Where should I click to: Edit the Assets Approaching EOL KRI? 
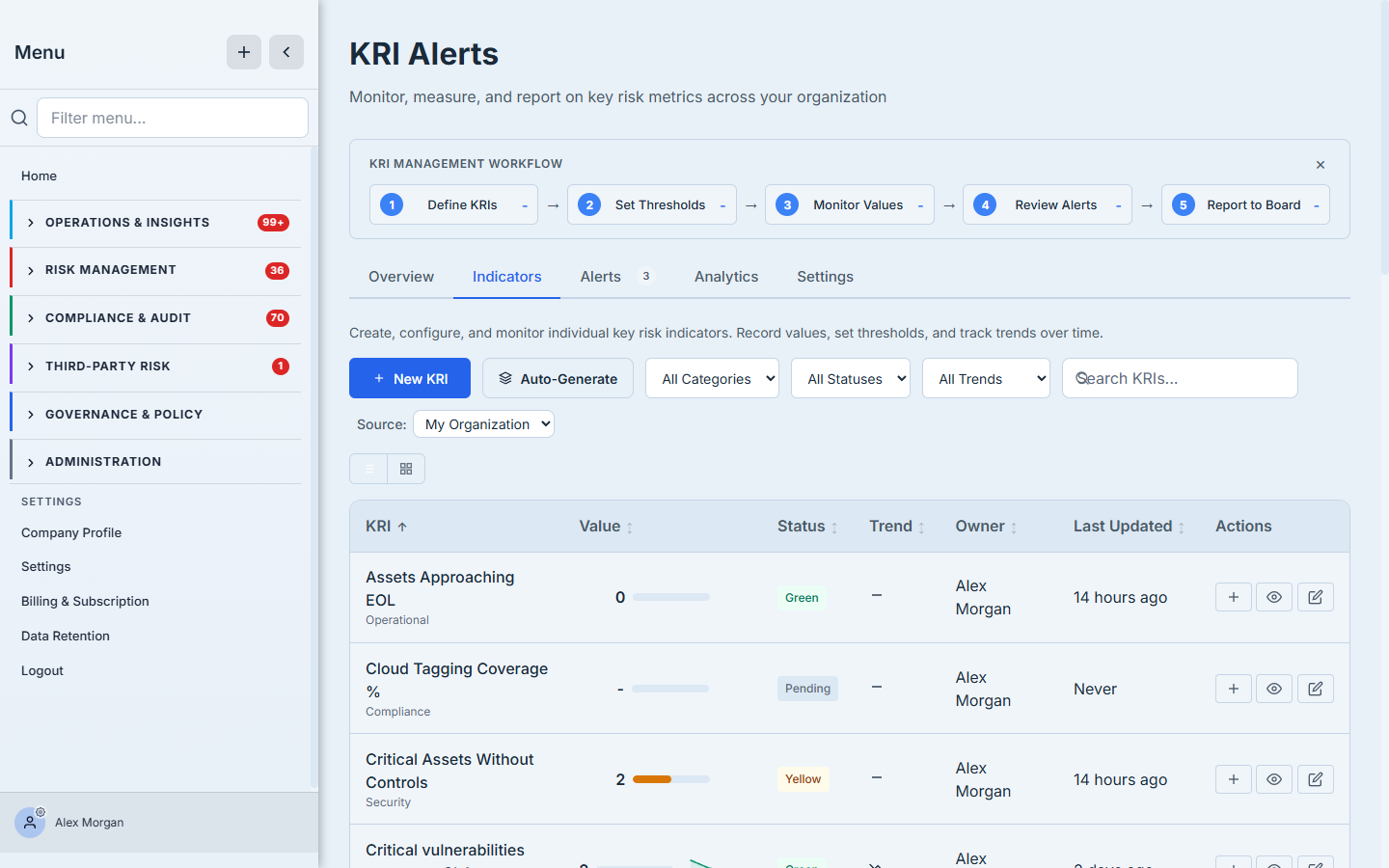coord(1316,597)
